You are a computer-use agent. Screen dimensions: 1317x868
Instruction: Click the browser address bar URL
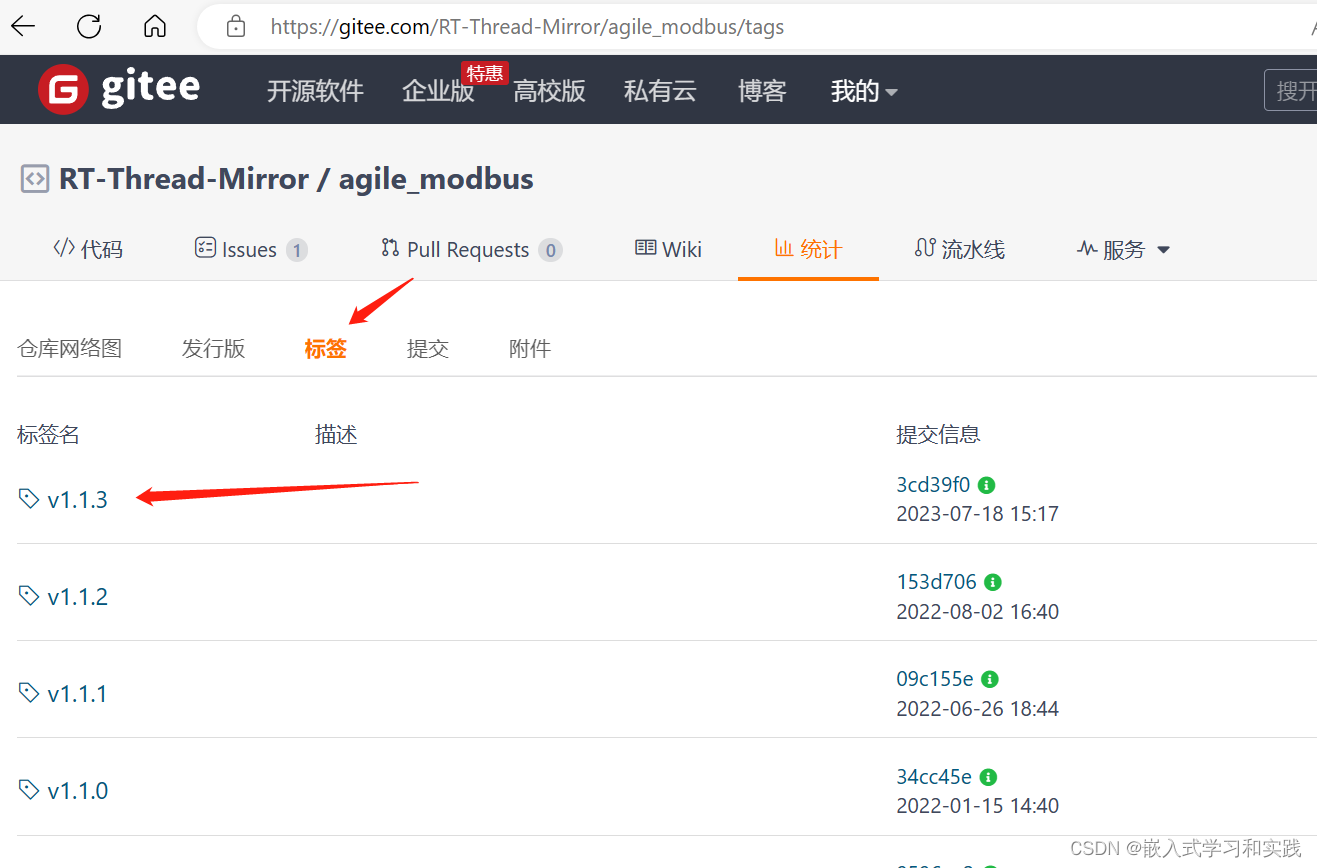(x=527, y=27)
